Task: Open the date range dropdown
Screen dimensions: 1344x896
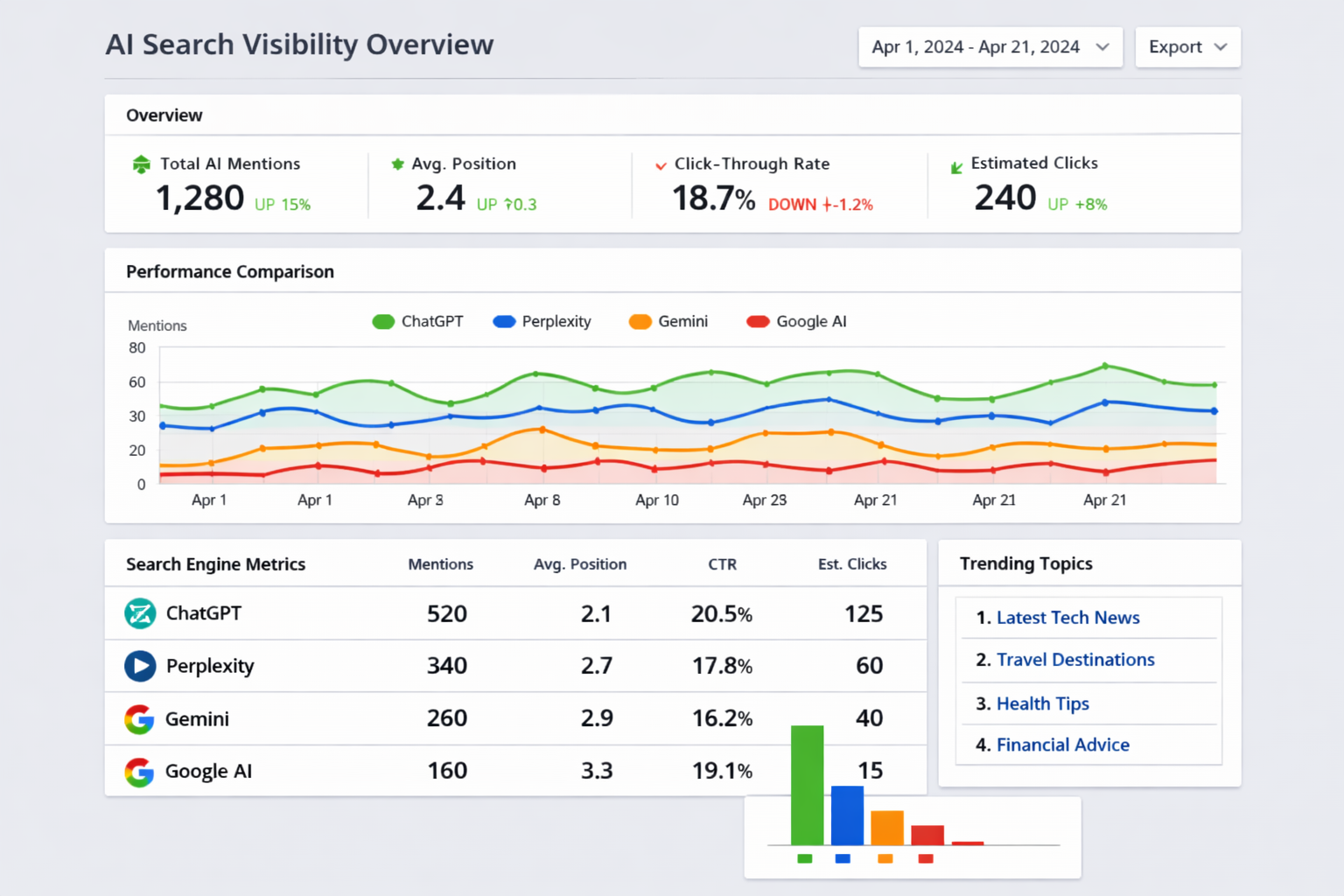Action: (990, 47)
